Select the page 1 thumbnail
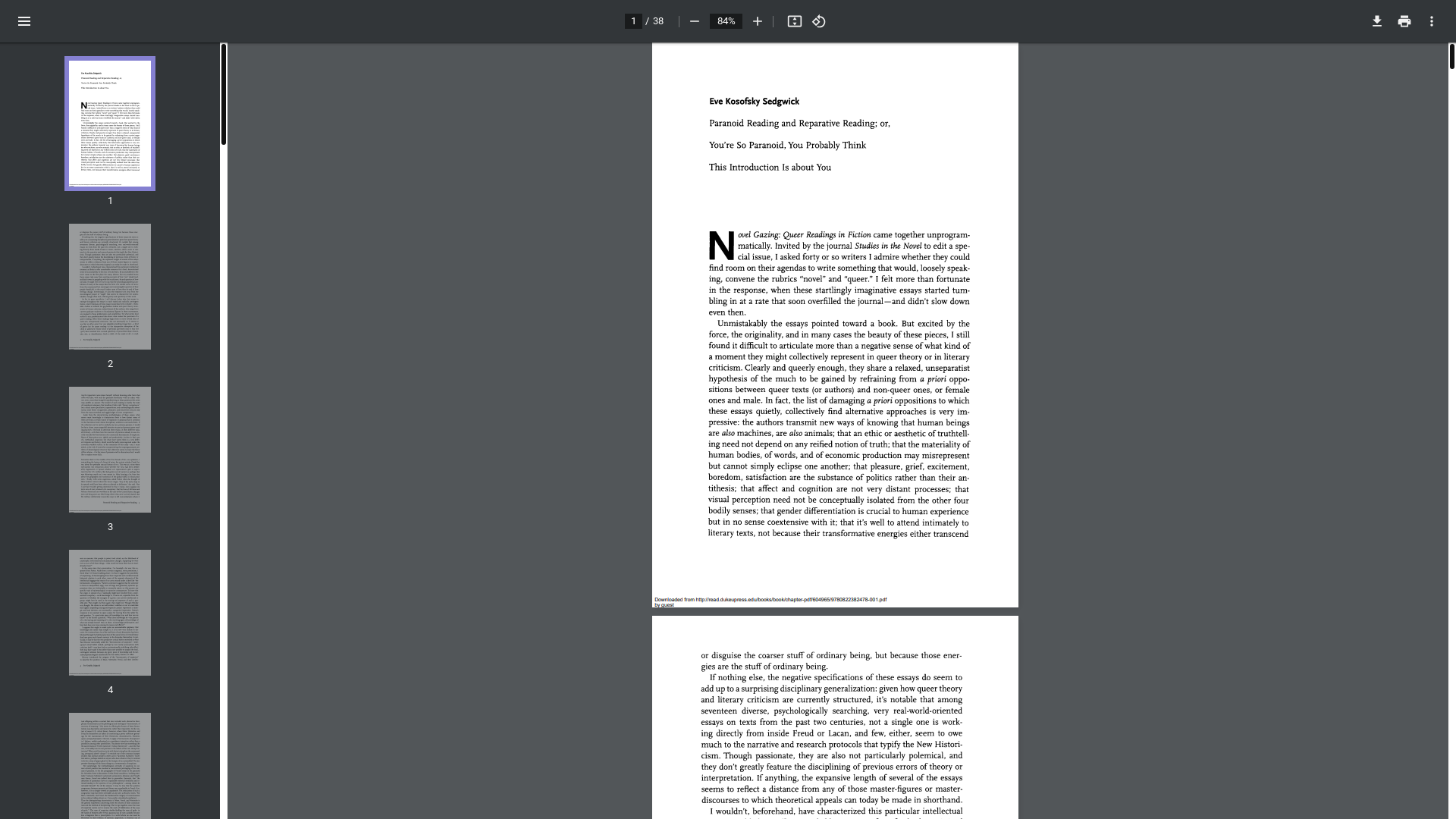Image resolution: width=1456 pixels, height=819 pixels. point(110,124)
